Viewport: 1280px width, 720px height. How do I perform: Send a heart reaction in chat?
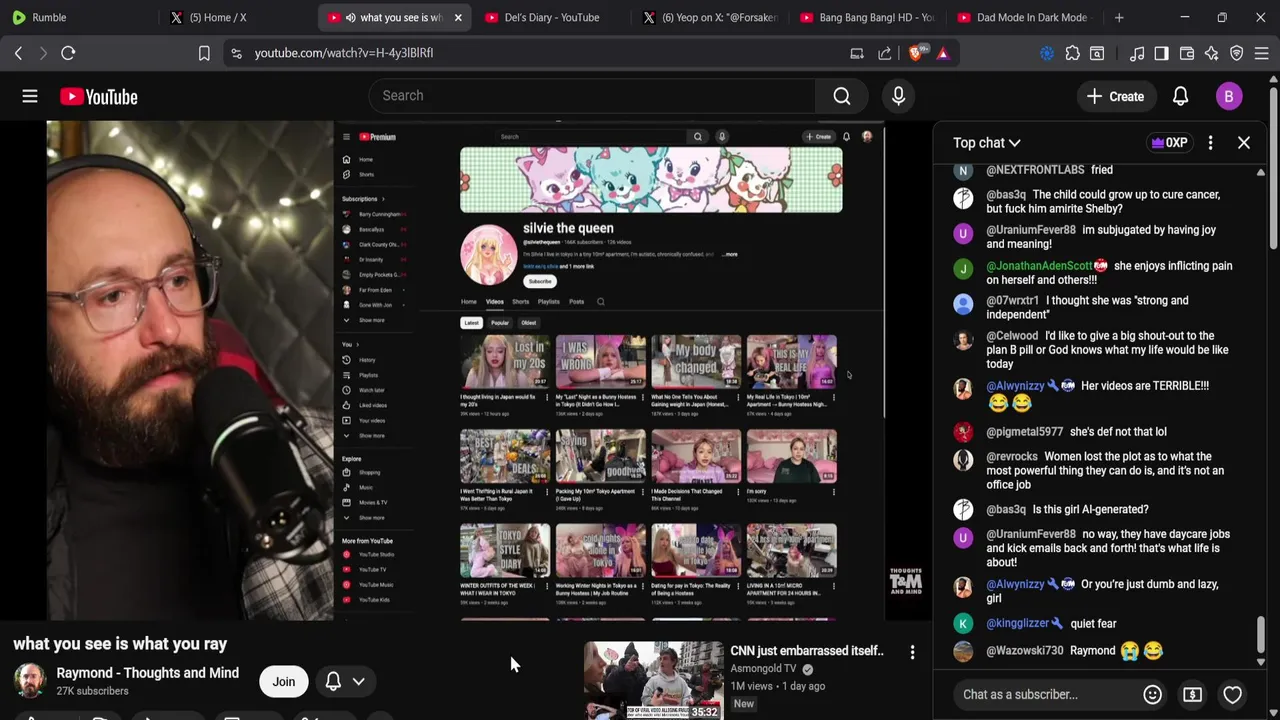point(1232,694)
